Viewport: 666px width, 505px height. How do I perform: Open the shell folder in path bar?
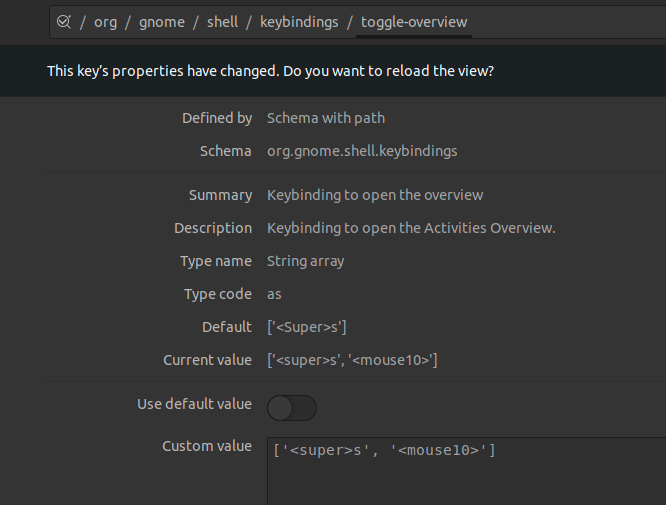[x=222, y=21]
